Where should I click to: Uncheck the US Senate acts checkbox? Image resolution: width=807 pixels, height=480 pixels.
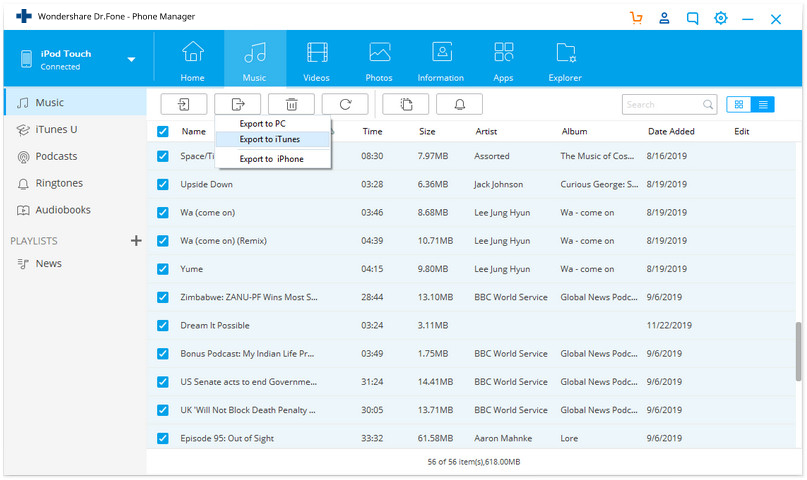click(x=163, y=382)
